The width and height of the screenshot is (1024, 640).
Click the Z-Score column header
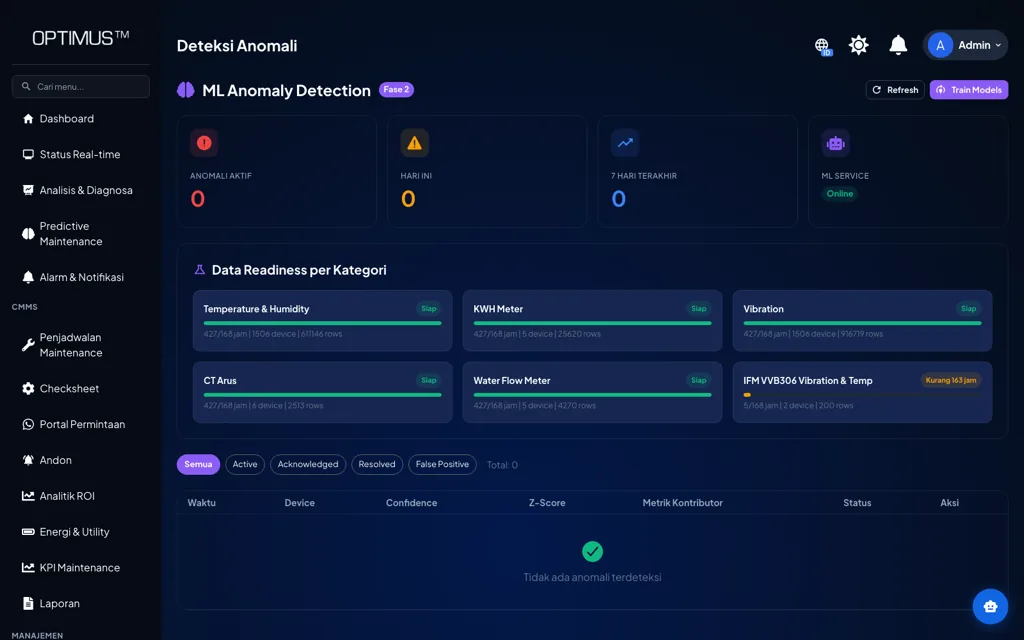(x=547, y=503)
